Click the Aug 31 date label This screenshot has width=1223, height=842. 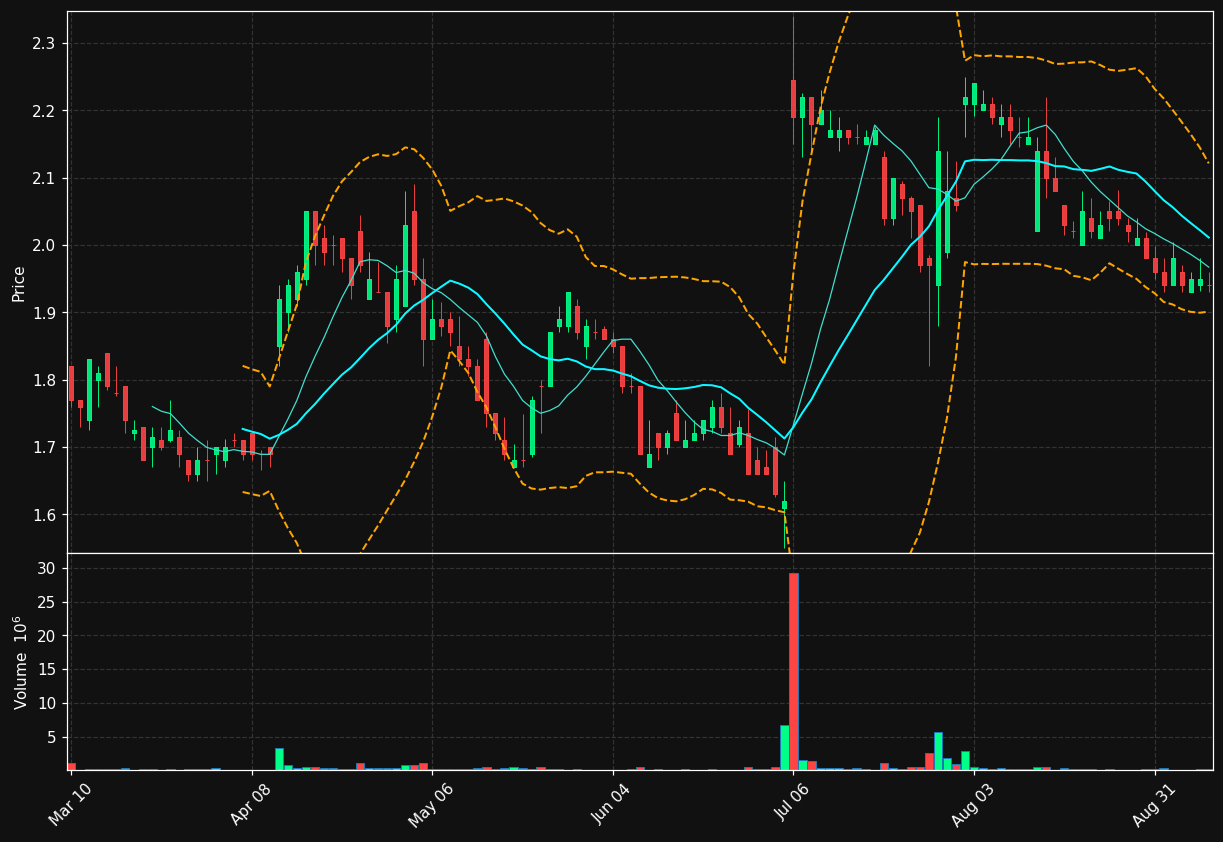pyautogui.click(x=1154, y=803)
